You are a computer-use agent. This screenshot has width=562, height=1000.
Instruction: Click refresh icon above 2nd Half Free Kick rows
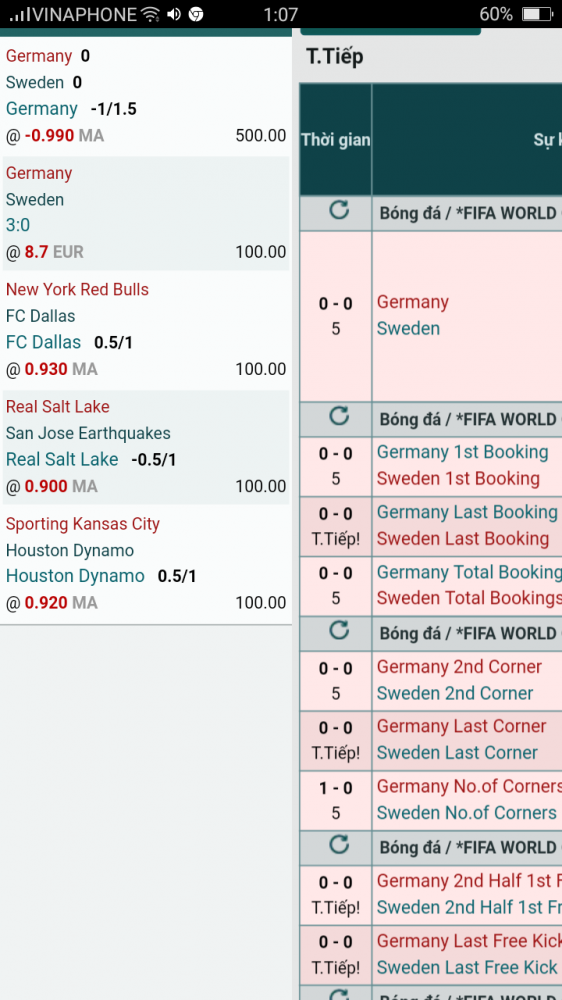point(338,845)
